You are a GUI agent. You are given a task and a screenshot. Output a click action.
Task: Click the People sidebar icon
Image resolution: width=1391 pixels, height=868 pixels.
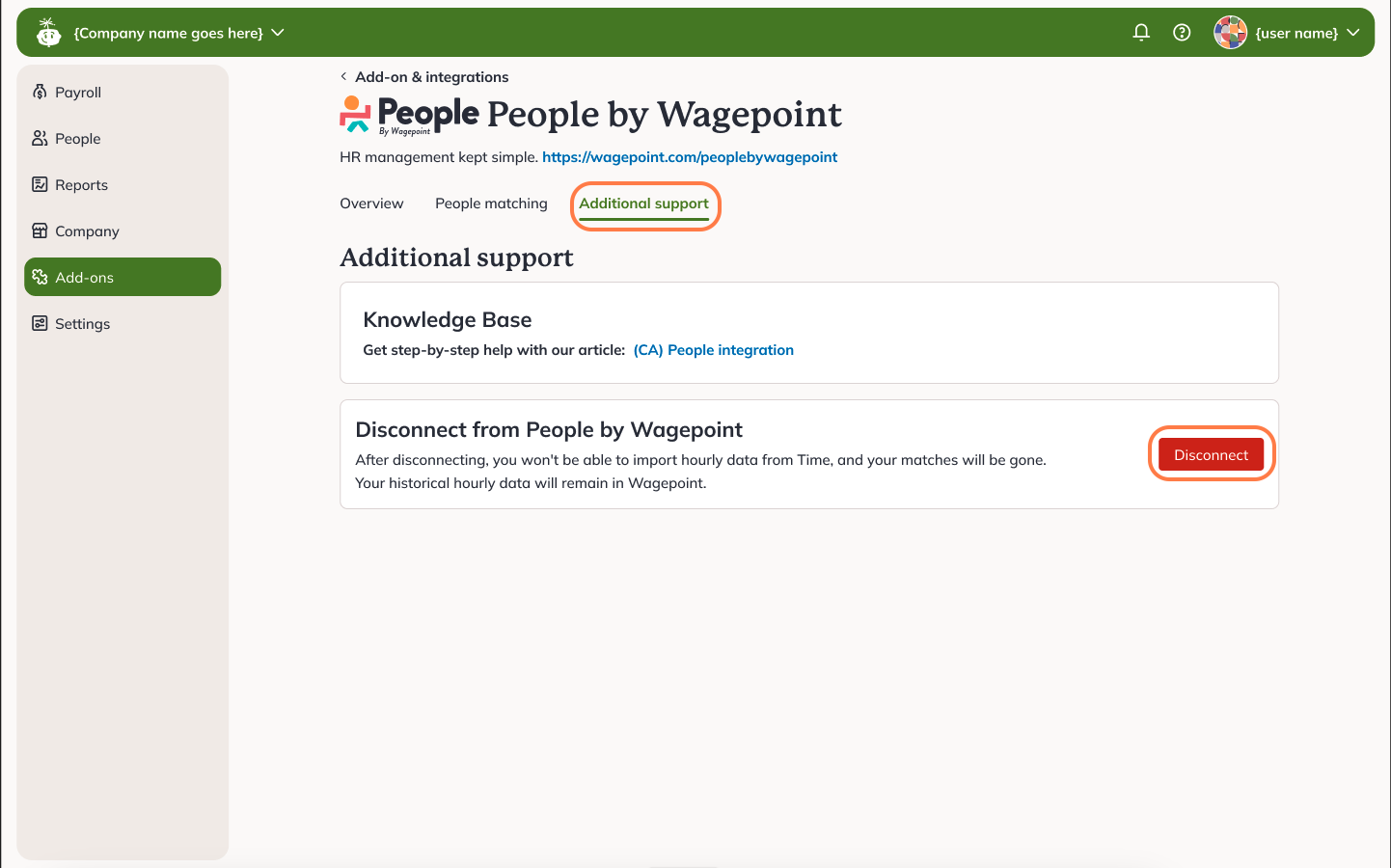click(x=40, y=138)
